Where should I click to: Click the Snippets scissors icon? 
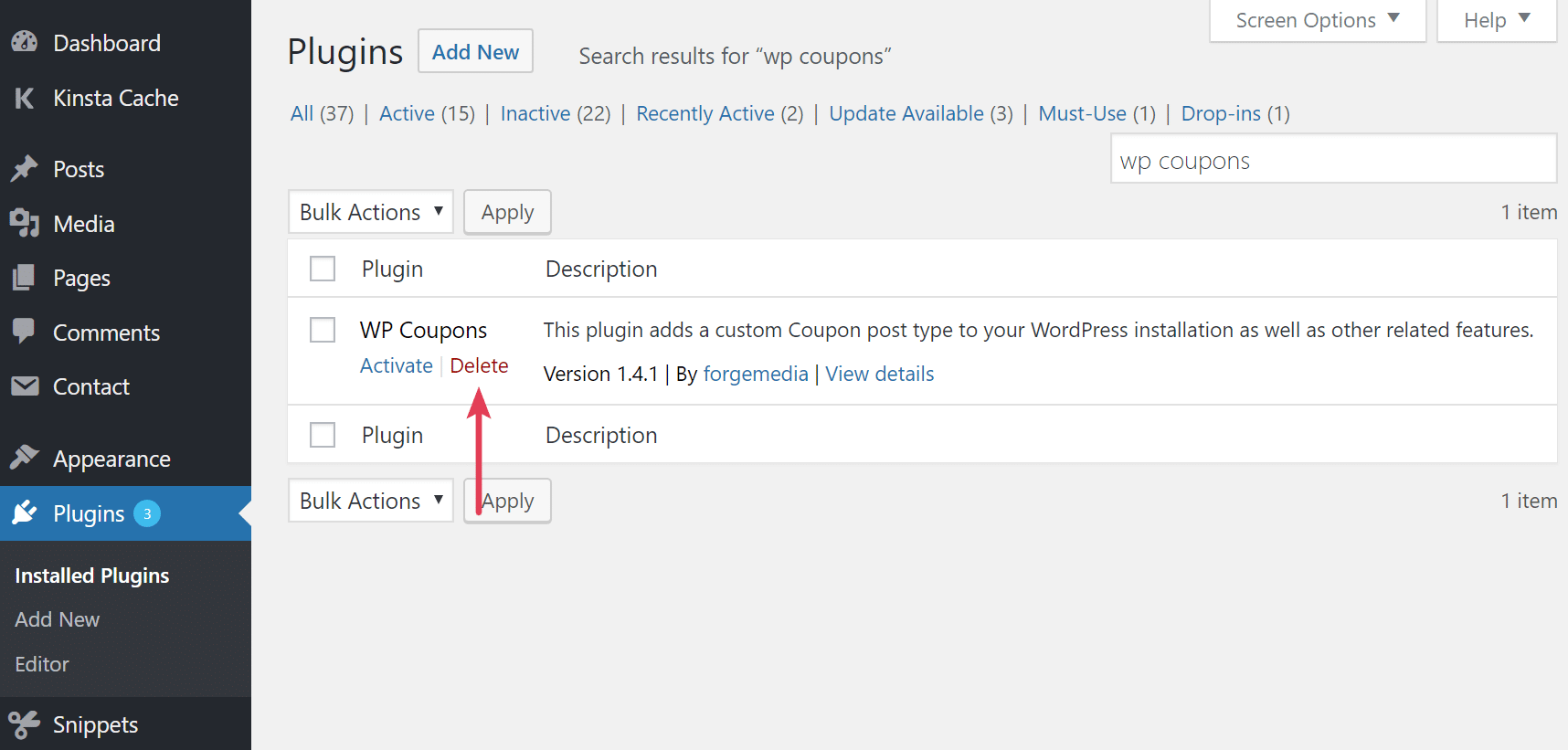(25, 724)
